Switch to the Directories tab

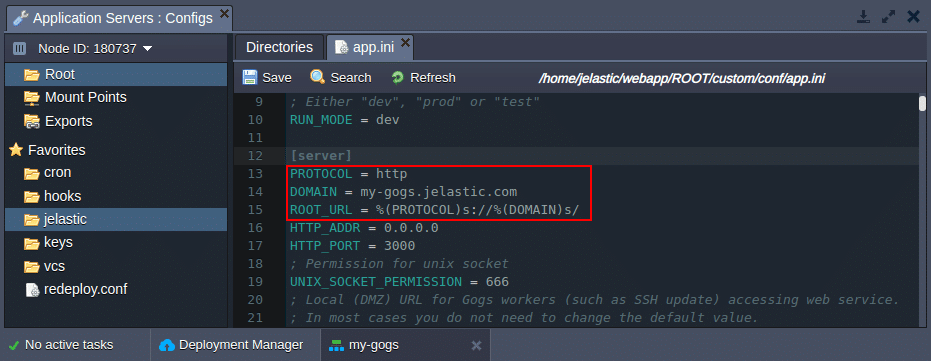(279, 48)
